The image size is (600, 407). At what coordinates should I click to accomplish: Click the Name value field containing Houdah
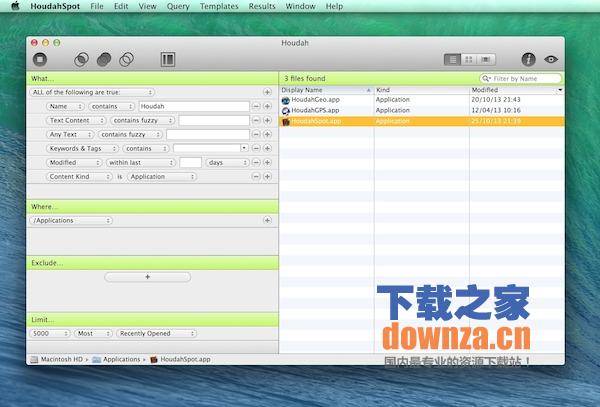click(194, 106)
